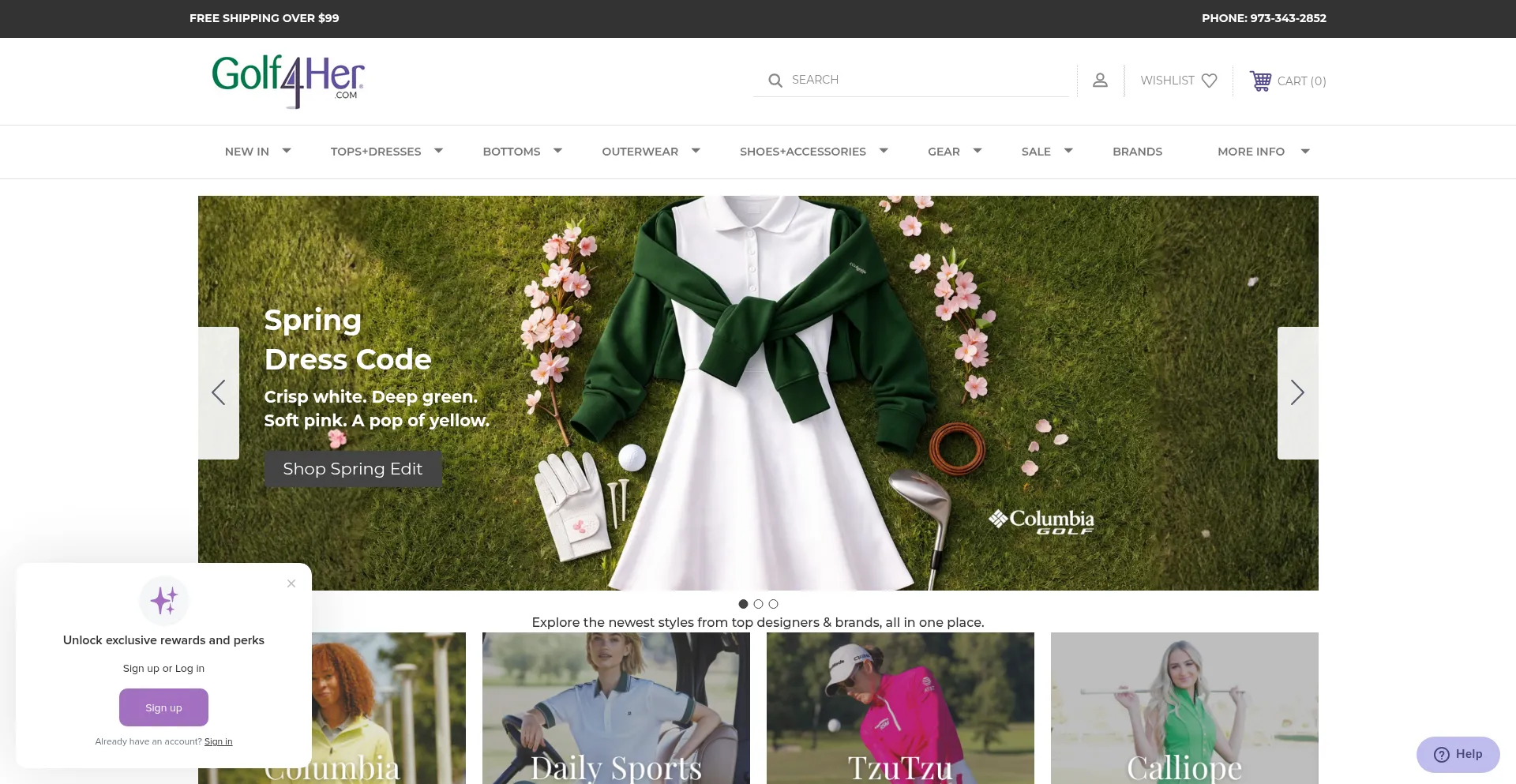Click the purple Sign up button

(163, 707)
